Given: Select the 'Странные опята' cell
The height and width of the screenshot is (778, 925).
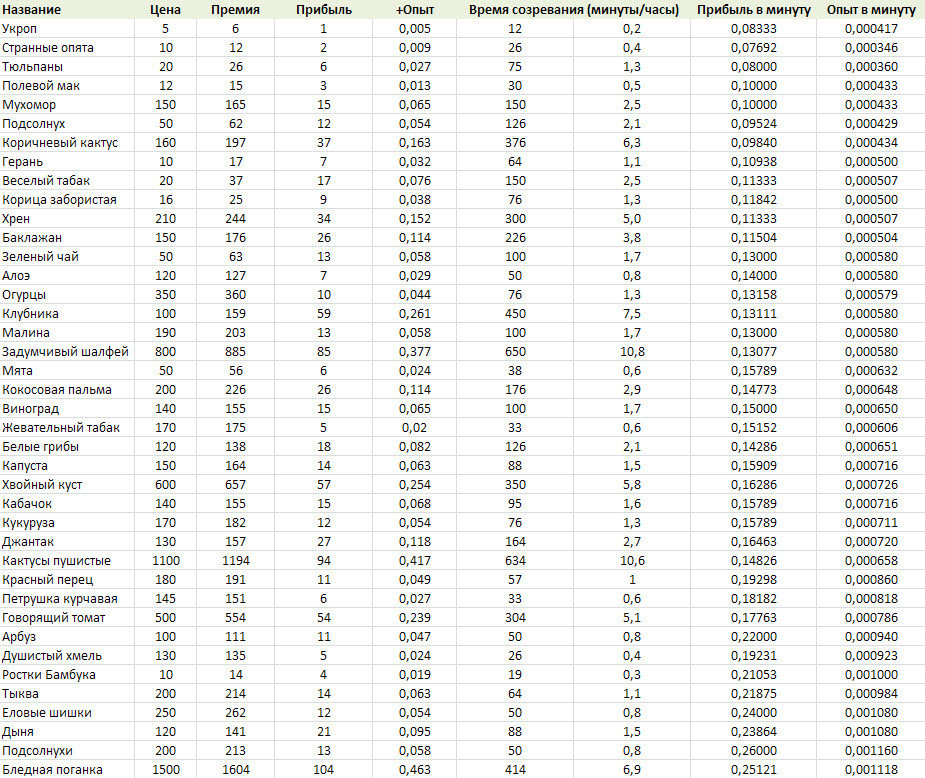Looking at the screenshot, I should (x=48, y=48).
